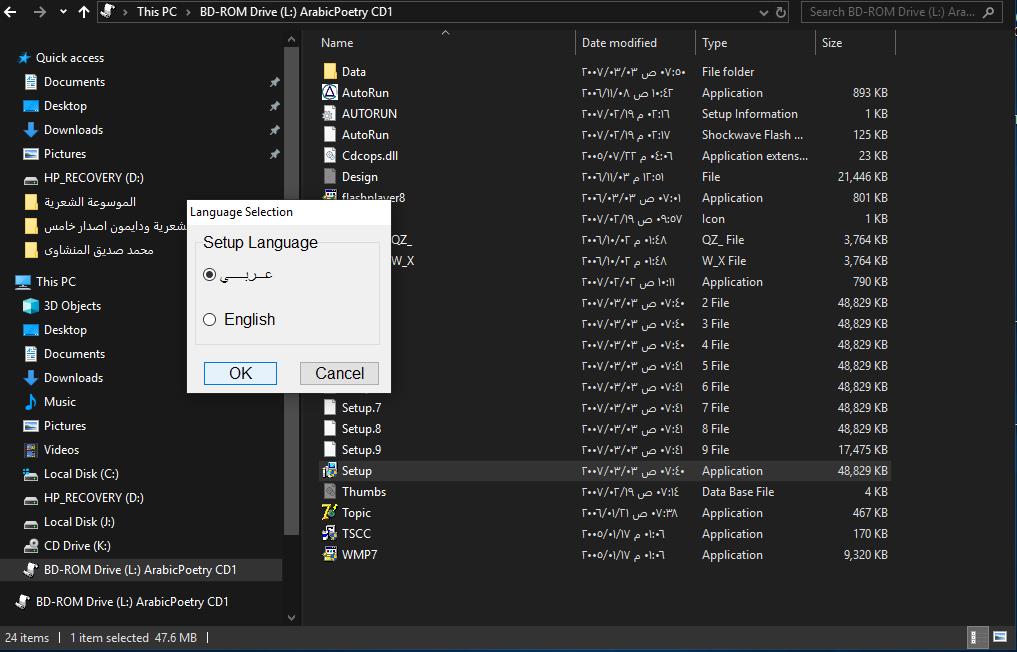Select the Topic application icon
Screen dimensions: 1017x652
(332, 513)
